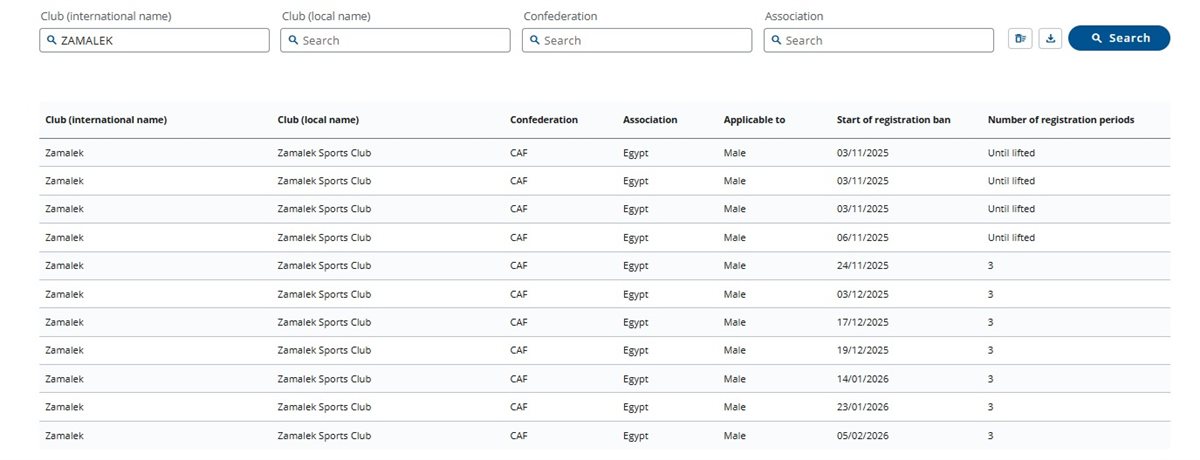This screenshot has height=460, width=1200.
Task: Focus the Club (local name) search field
Action: pyautogui.click(x=396, y=40)
